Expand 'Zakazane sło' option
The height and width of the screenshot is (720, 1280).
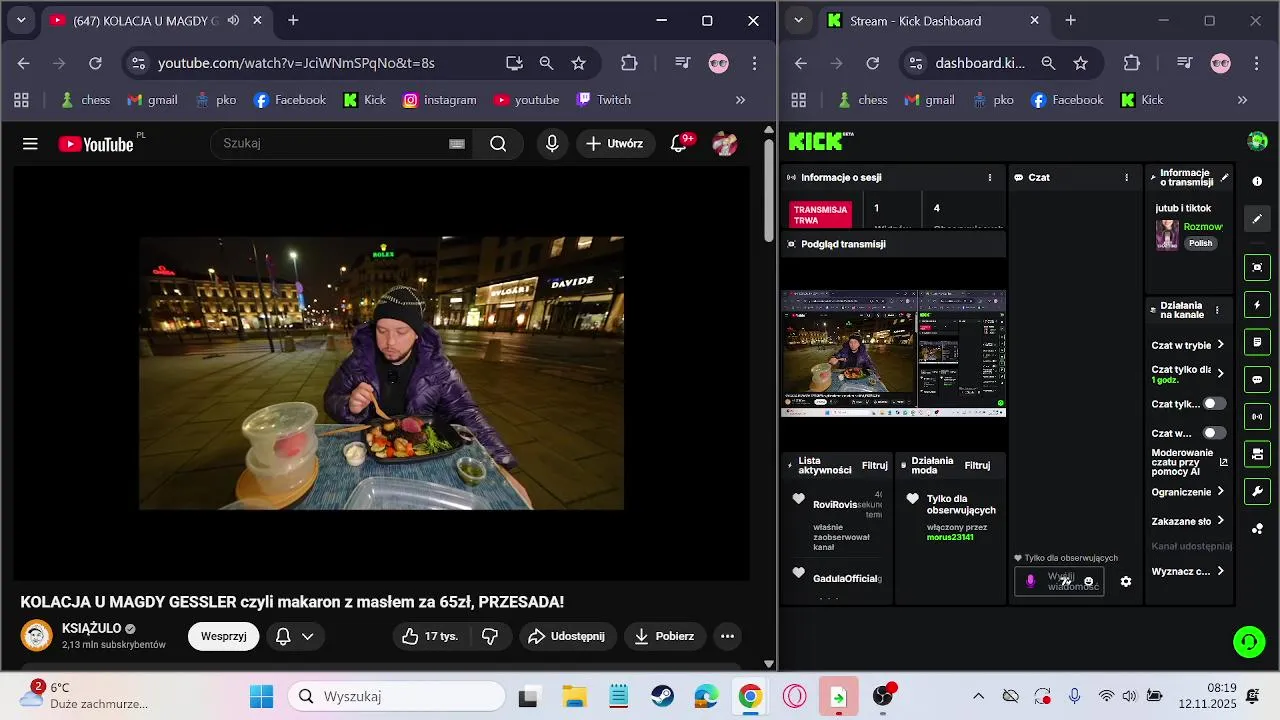pyautogui.click(x=1220, y=521)
